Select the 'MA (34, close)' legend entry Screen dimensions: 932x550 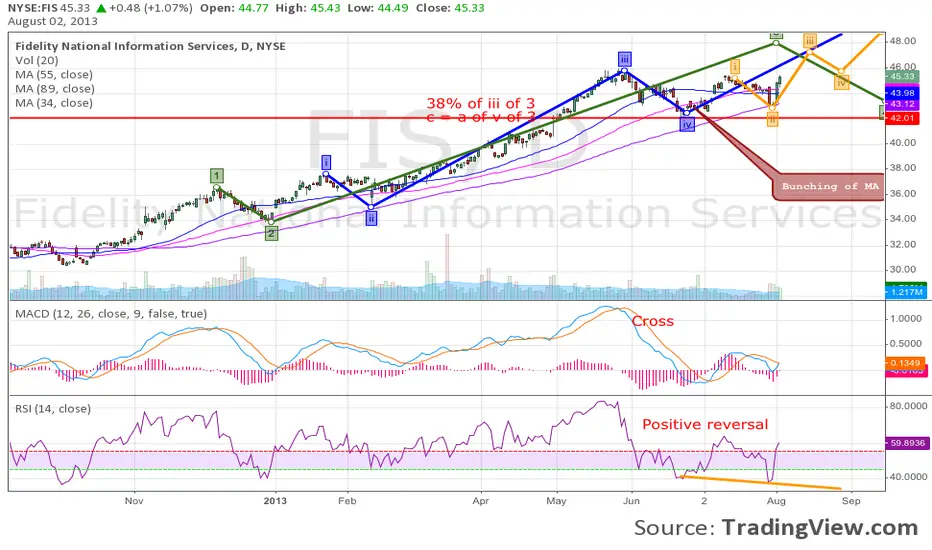(x=54, y=103)
